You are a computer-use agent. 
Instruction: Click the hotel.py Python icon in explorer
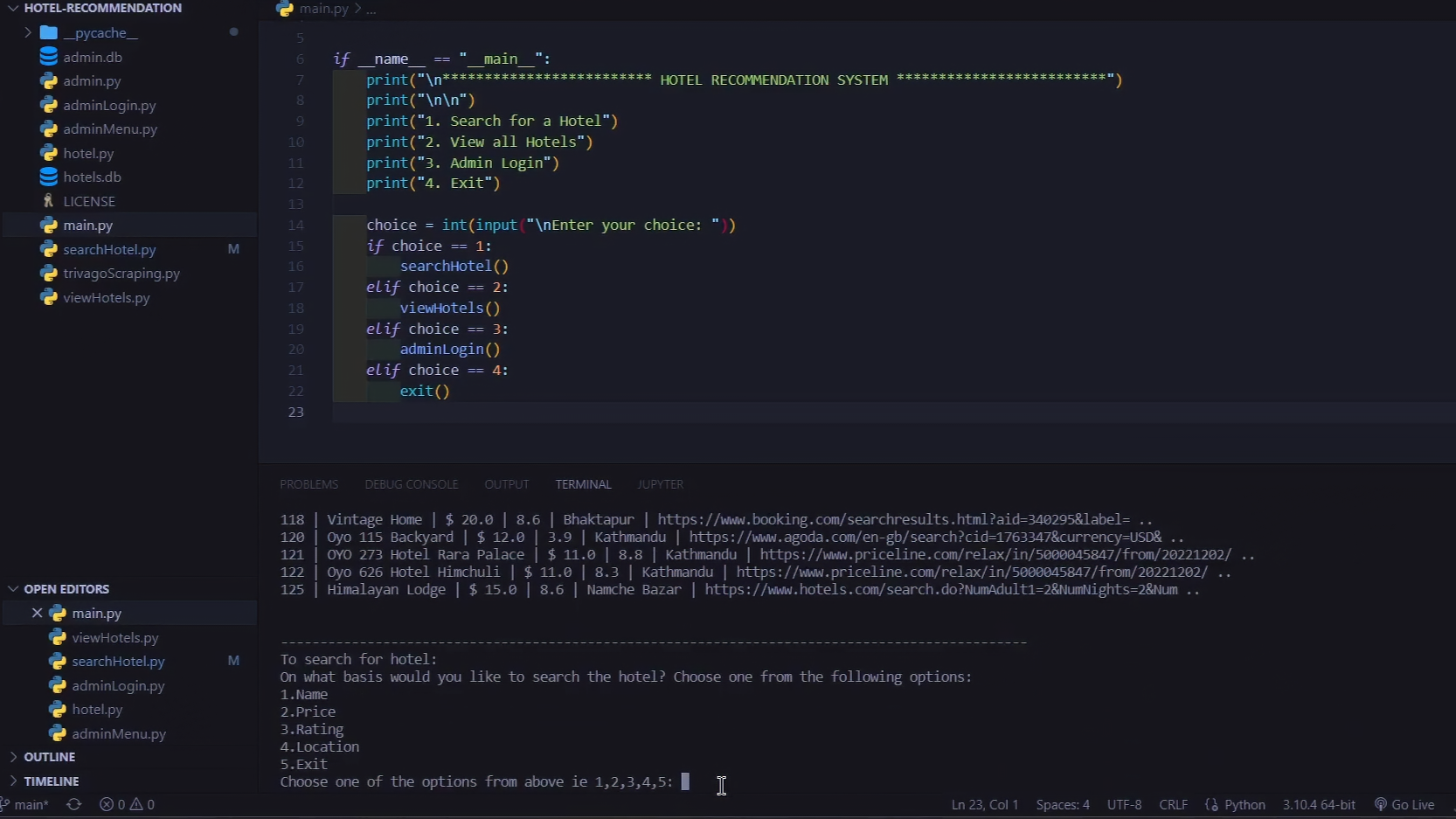coord(49,153)
